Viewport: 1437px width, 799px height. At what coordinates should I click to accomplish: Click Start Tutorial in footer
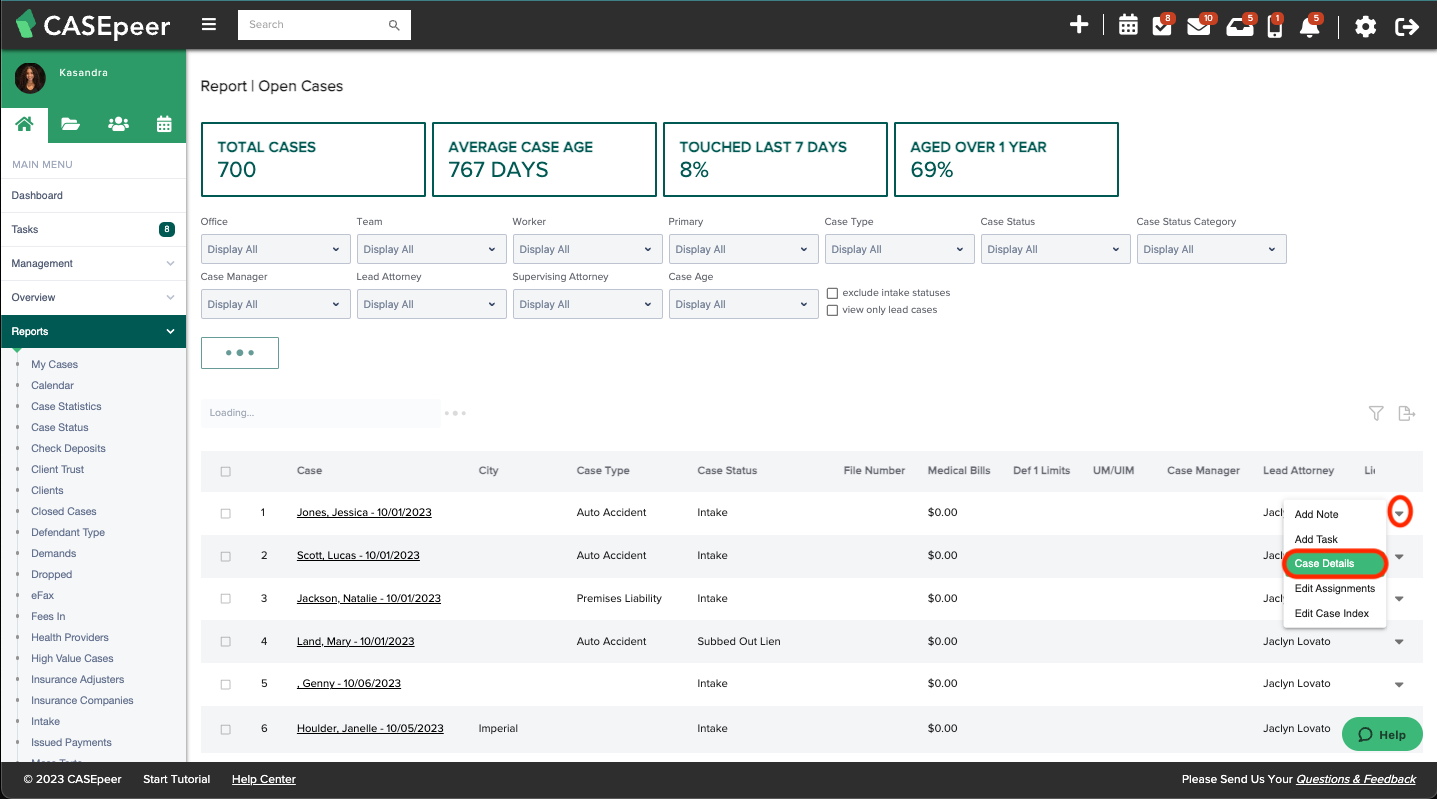(177, 780)
